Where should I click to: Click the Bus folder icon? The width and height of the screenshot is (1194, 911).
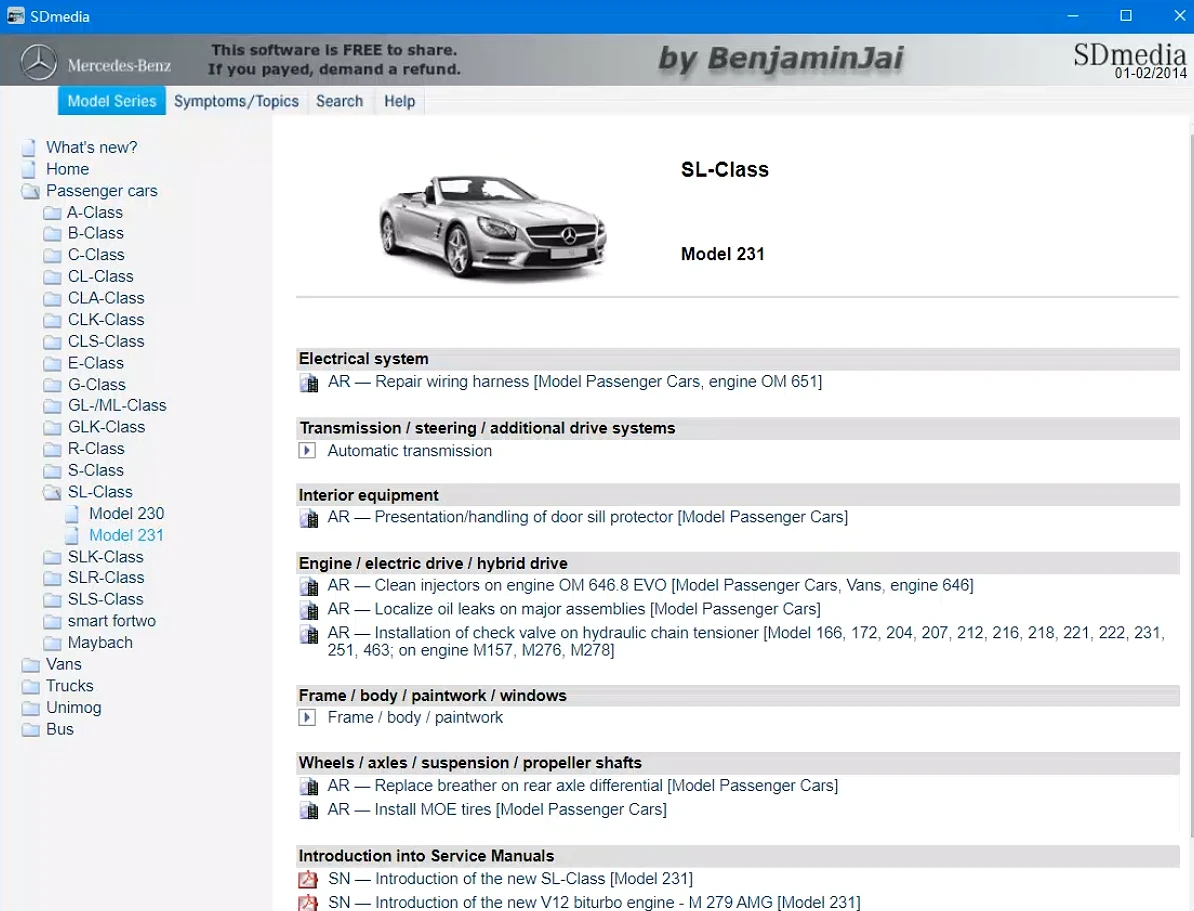[30, 730]
